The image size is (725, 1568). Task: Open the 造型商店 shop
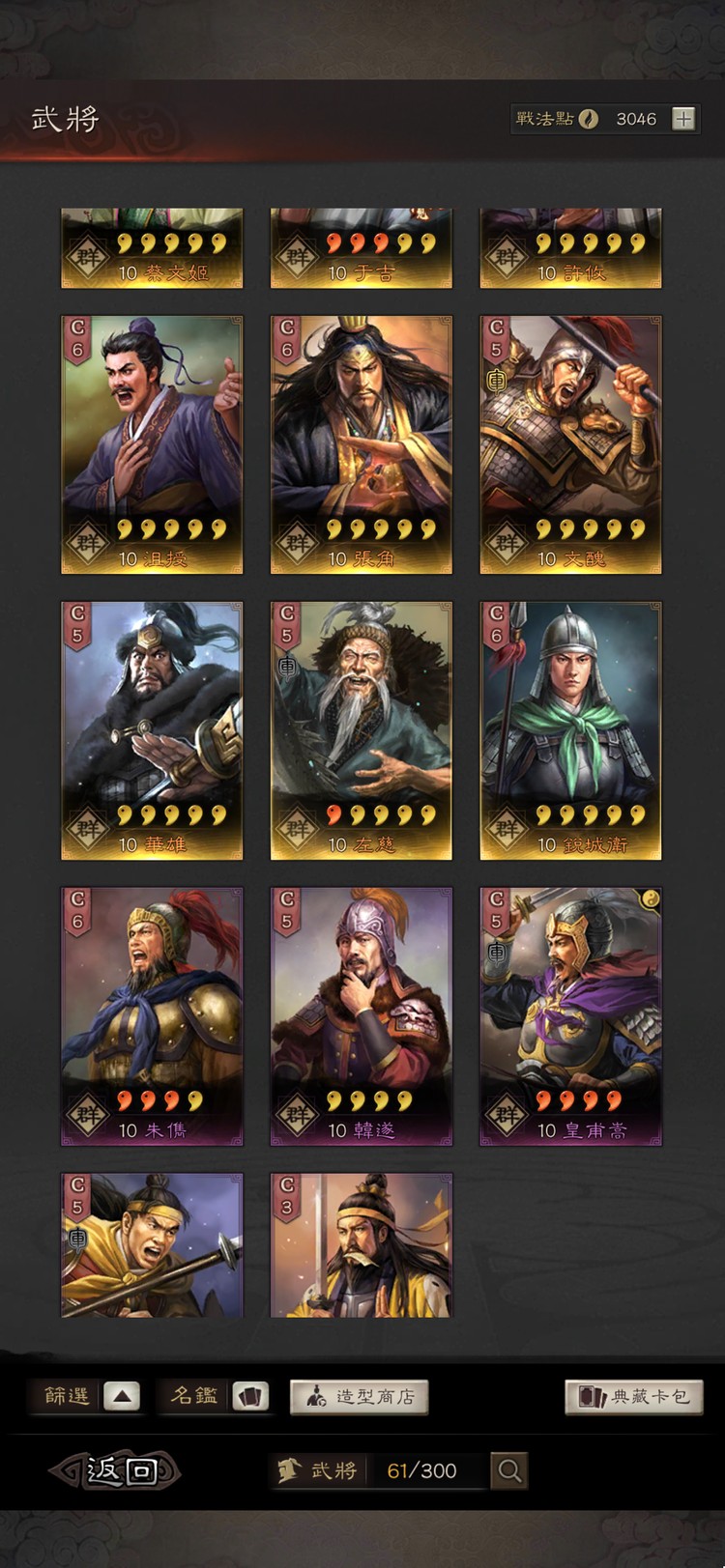click(359, 1396)
